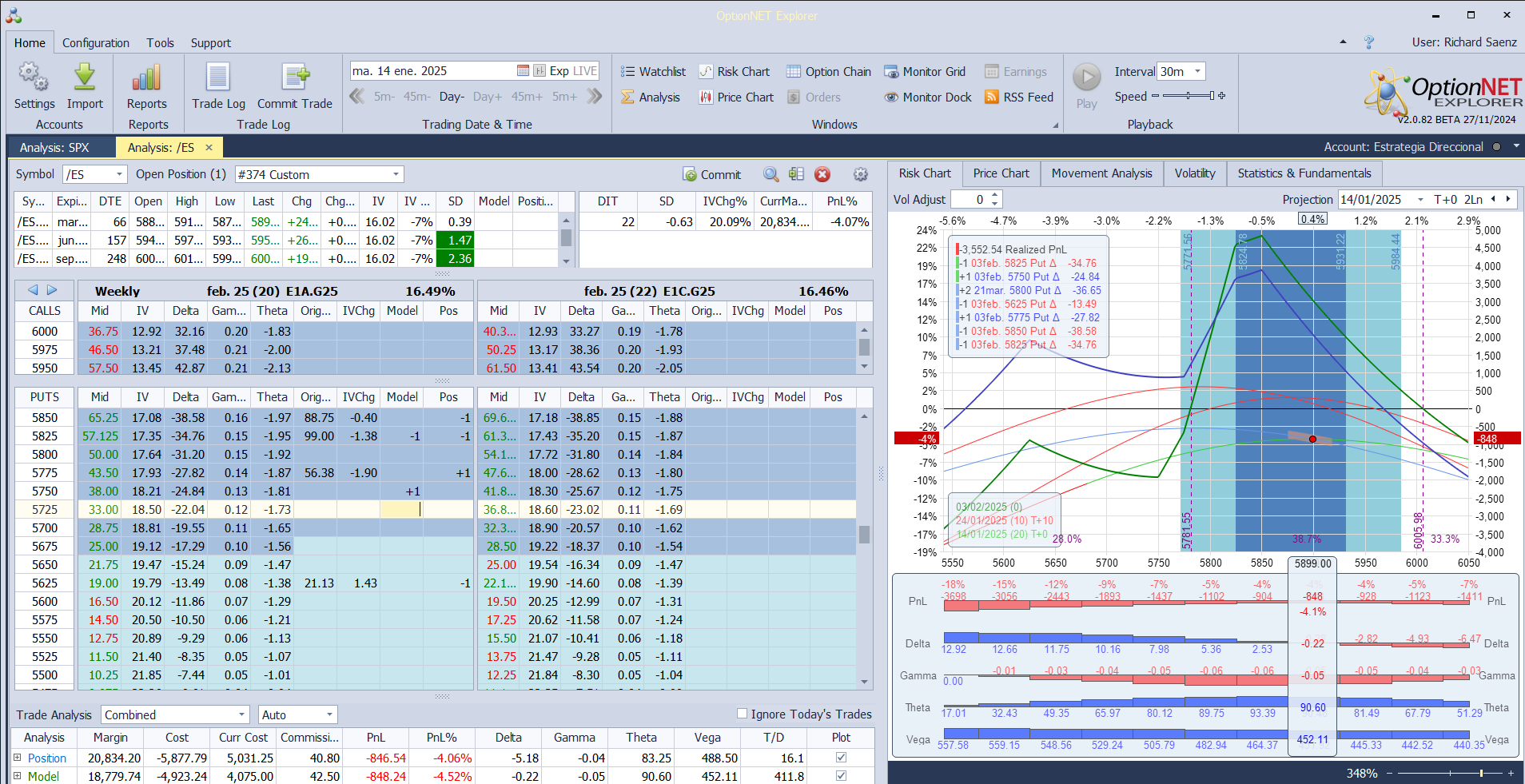
Task: Open the Tools ribbon tab
Action: (x=160, y=43)
